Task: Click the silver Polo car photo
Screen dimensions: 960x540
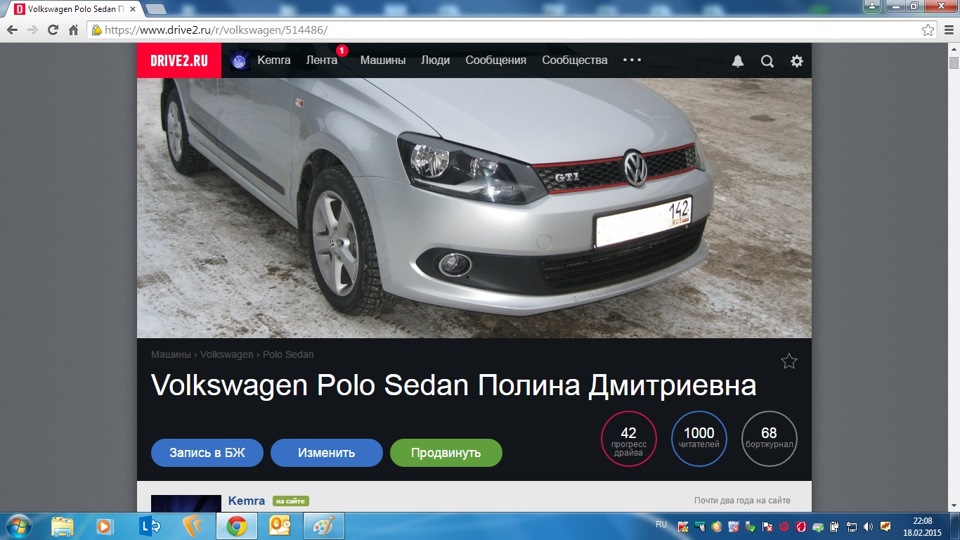Action: pyautogui.click(x=474, y=208)
